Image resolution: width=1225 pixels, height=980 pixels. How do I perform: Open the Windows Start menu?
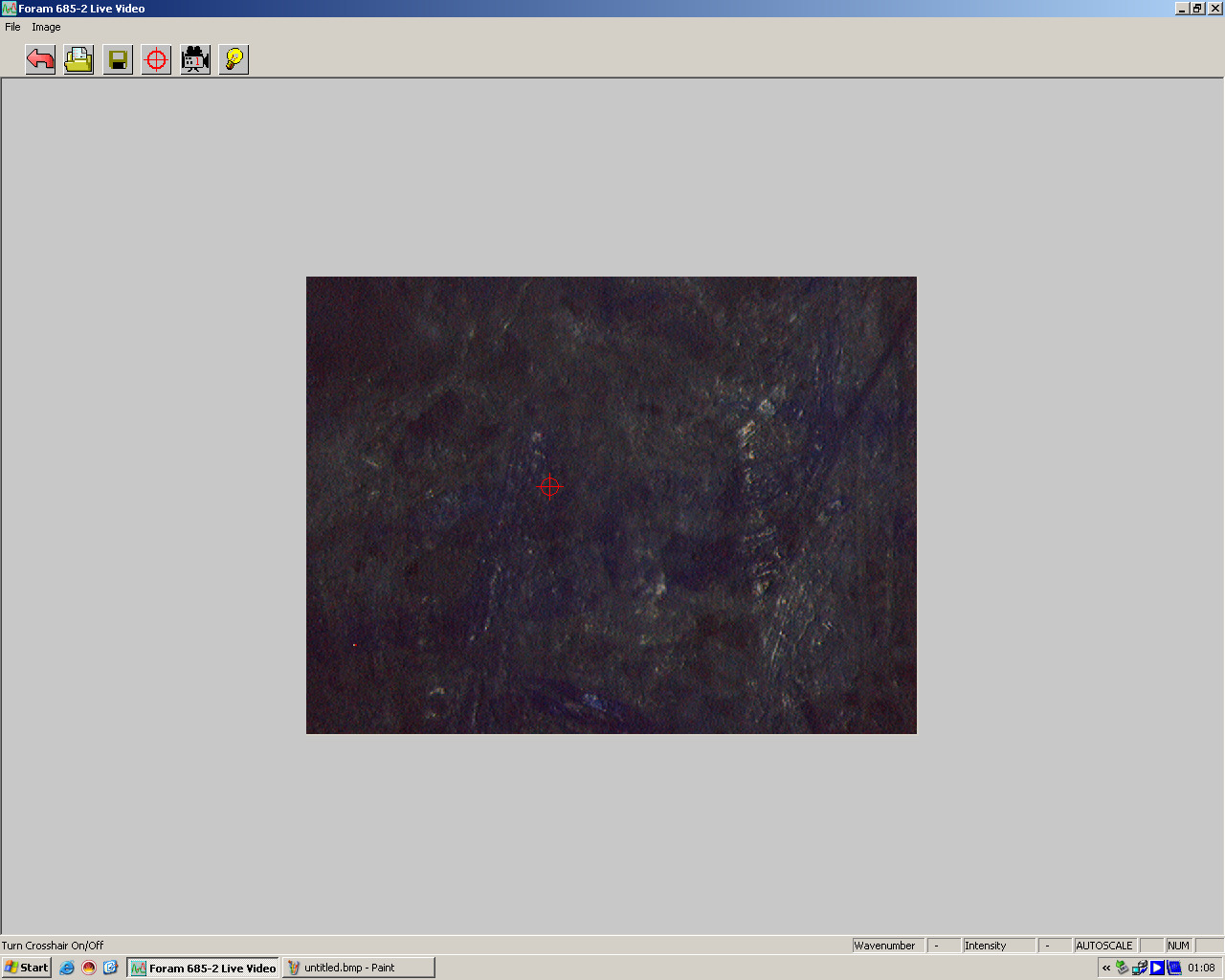point(27,968)
